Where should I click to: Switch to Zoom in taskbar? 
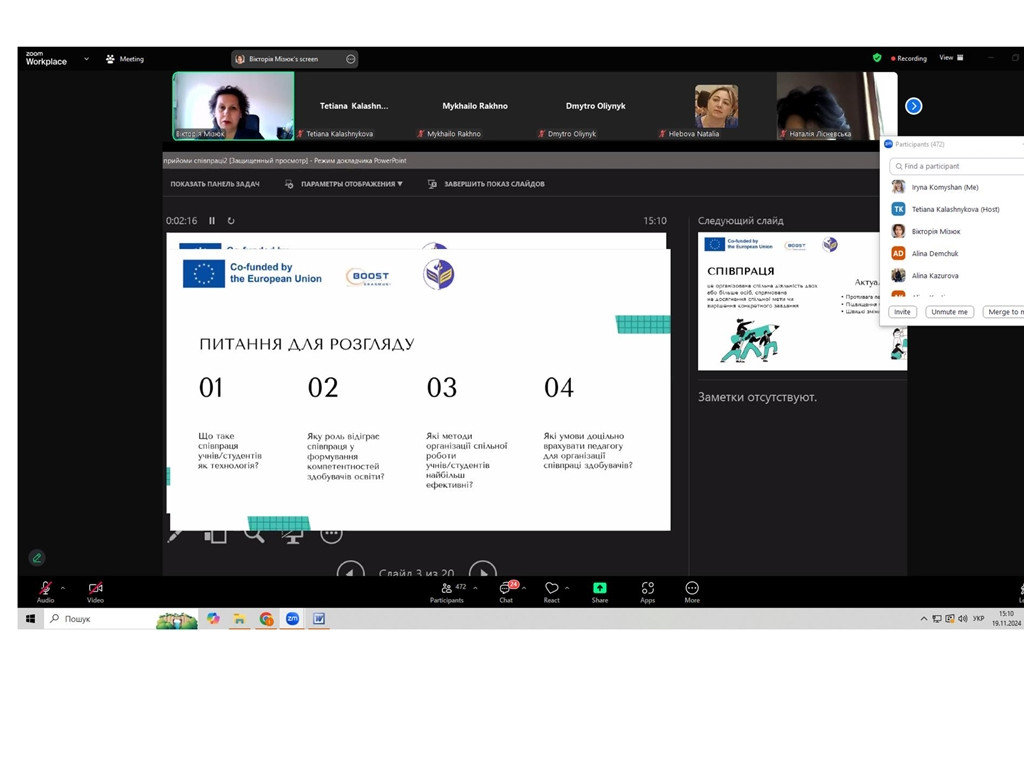[293, 618]
